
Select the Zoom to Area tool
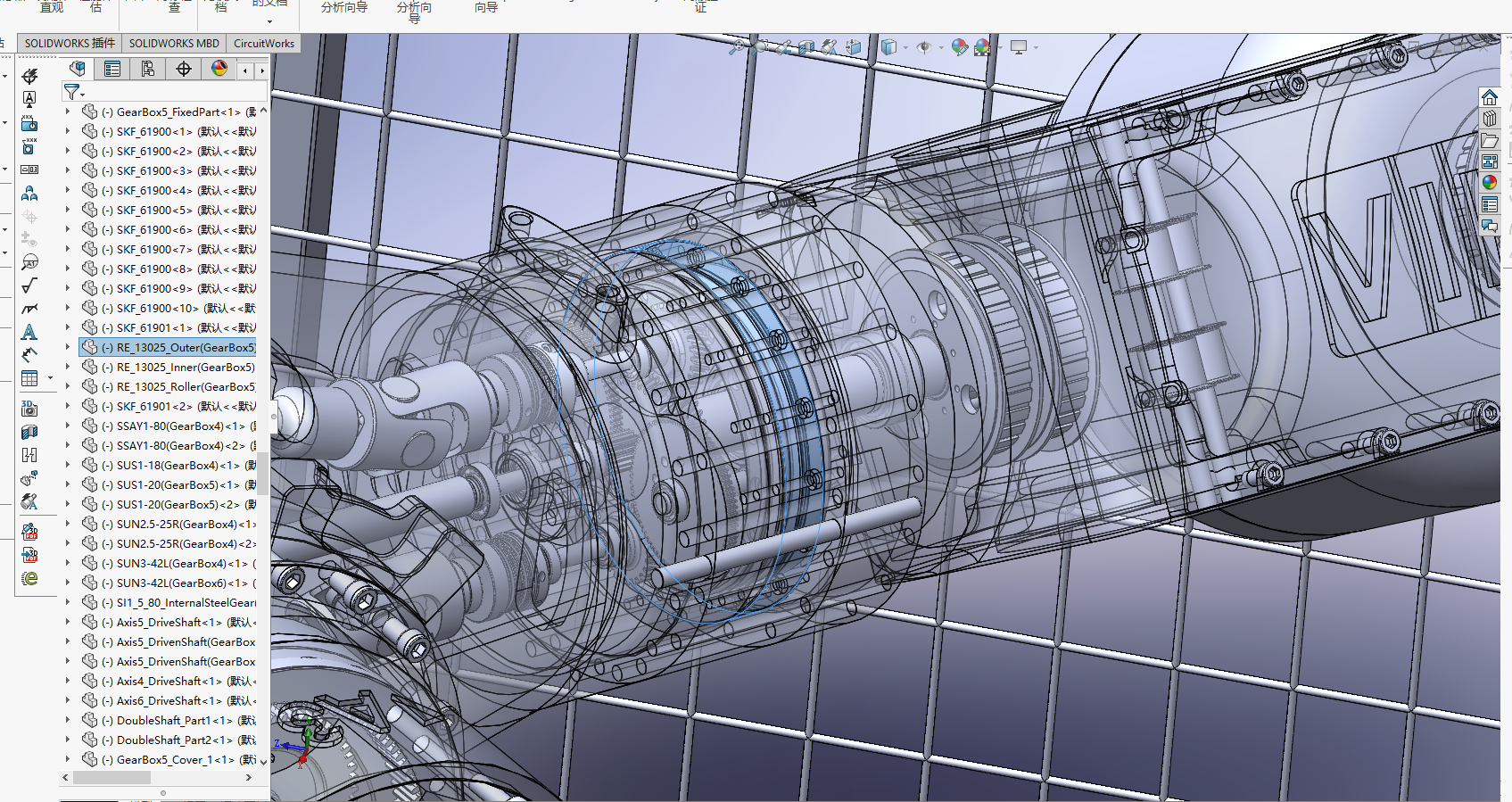(759, 47)
